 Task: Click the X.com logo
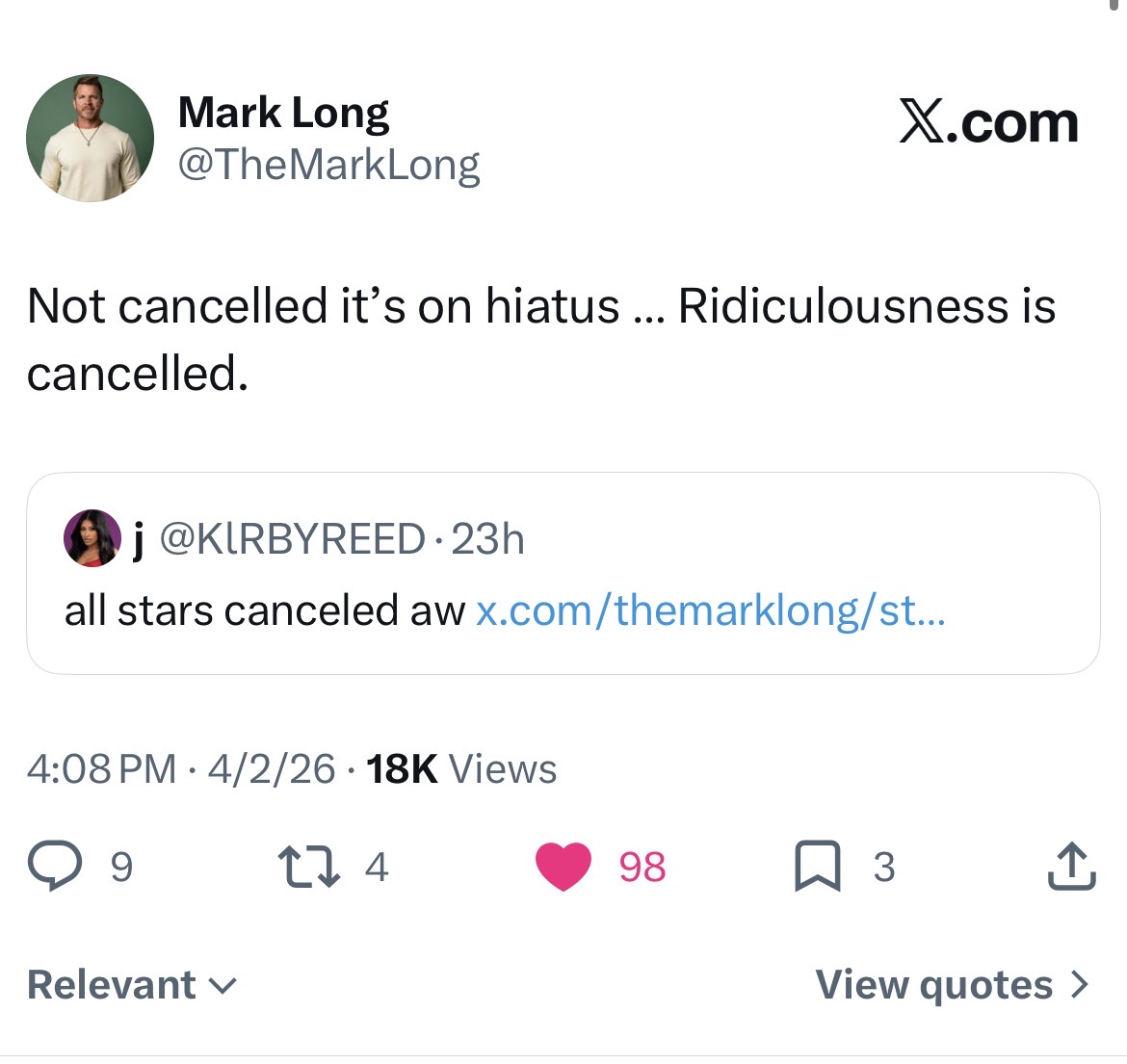tap(988, 123)
